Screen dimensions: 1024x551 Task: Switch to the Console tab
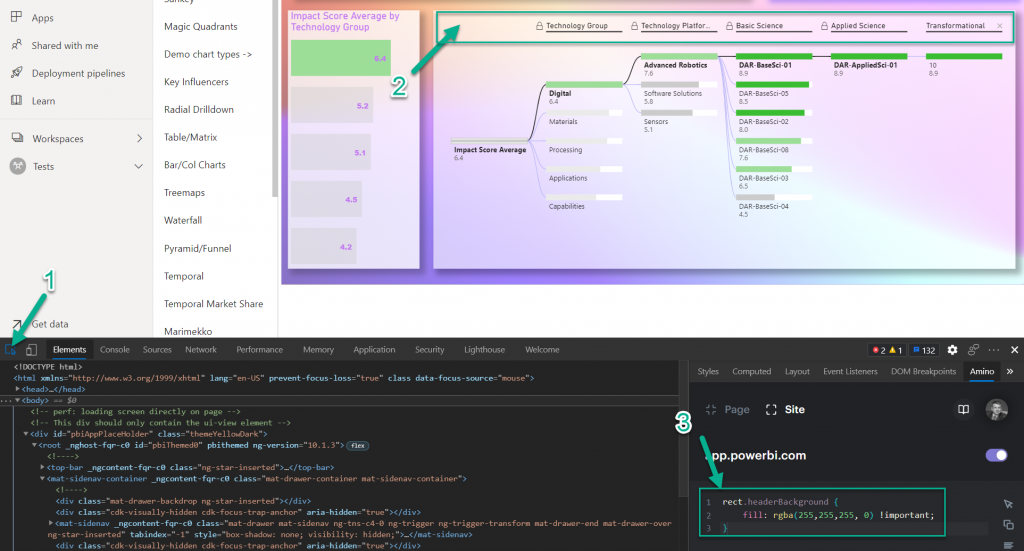coord(114,350)
